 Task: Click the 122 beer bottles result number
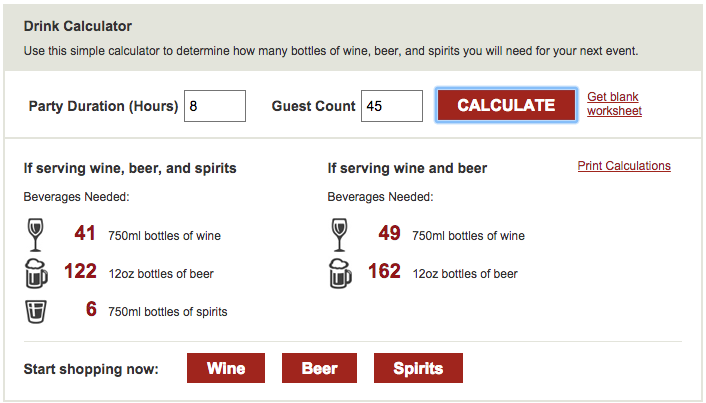(81, 271)
